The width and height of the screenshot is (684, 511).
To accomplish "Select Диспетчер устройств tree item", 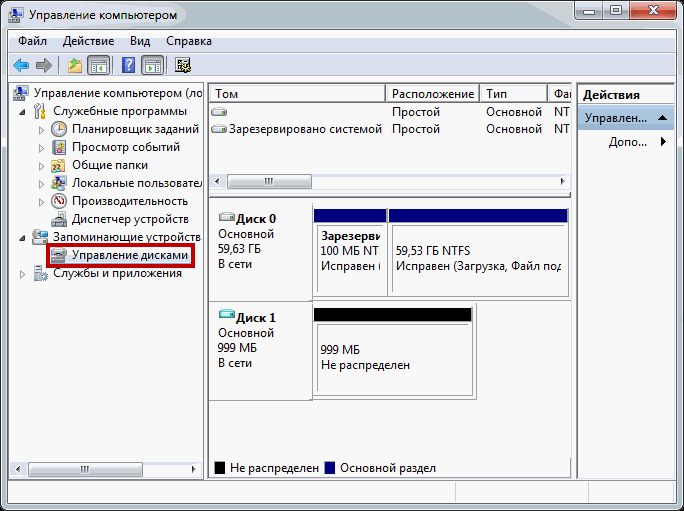I will (x=130, y=219).
